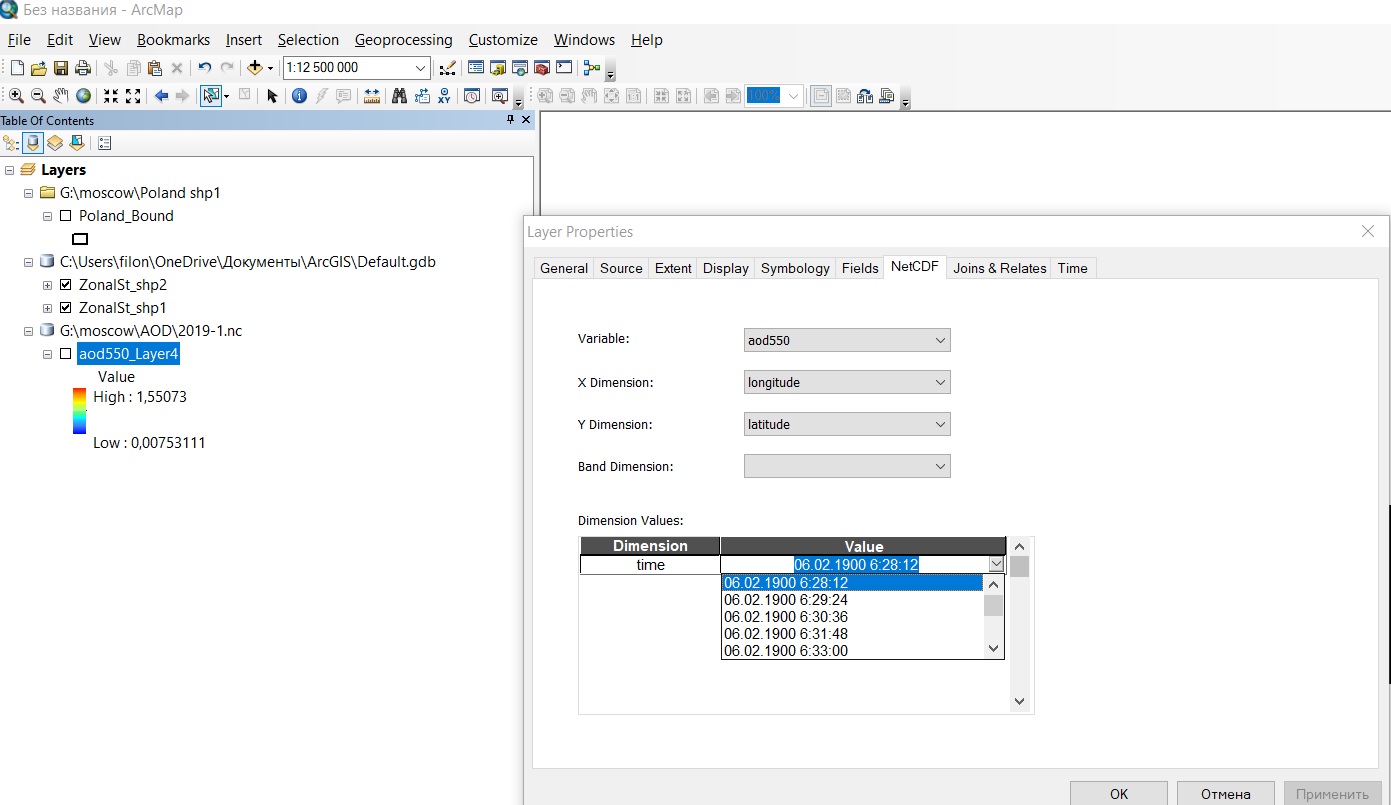The width and height of the screenshot is (1391, 805).
Task: Click the Full Extent globe icon
Action: (83, 96)
